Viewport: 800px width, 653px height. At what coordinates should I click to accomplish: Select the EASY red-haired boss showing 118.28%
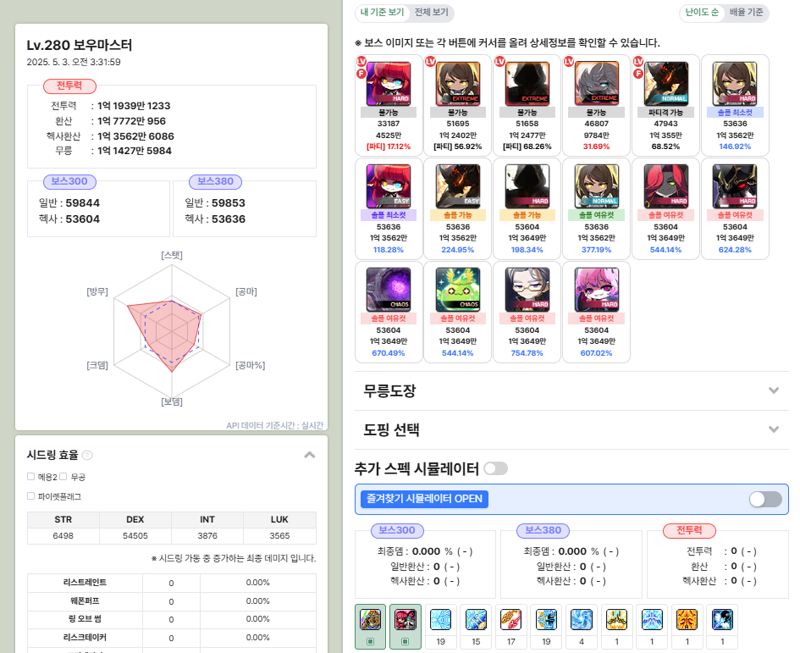coord(388,186)
